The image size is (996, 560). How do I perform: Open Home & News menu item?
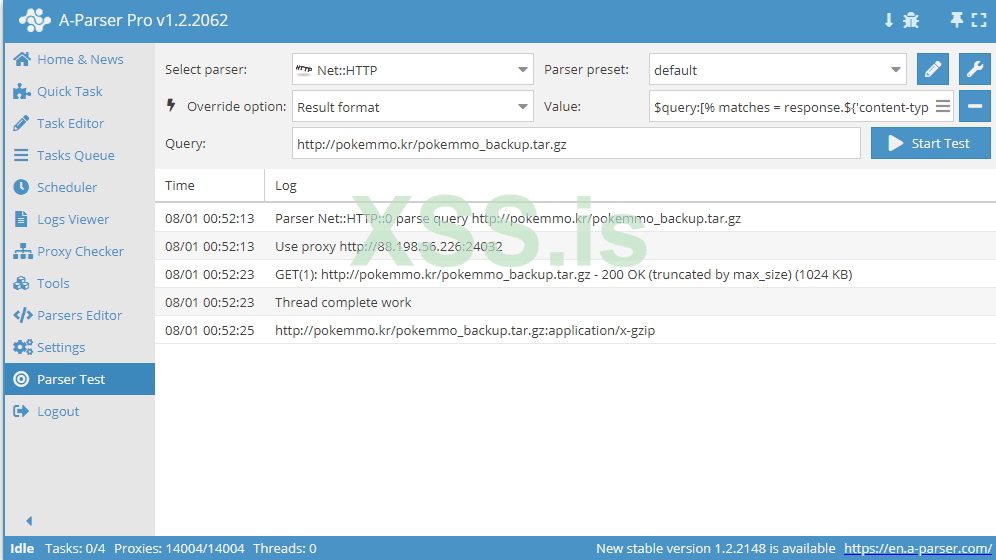click(79, 59)
